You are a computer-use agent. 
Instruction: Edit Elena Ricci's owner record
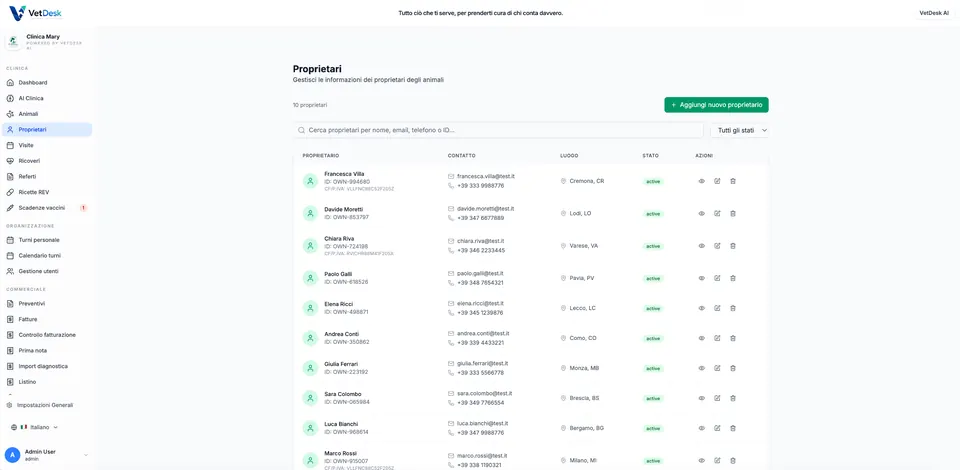717,308
